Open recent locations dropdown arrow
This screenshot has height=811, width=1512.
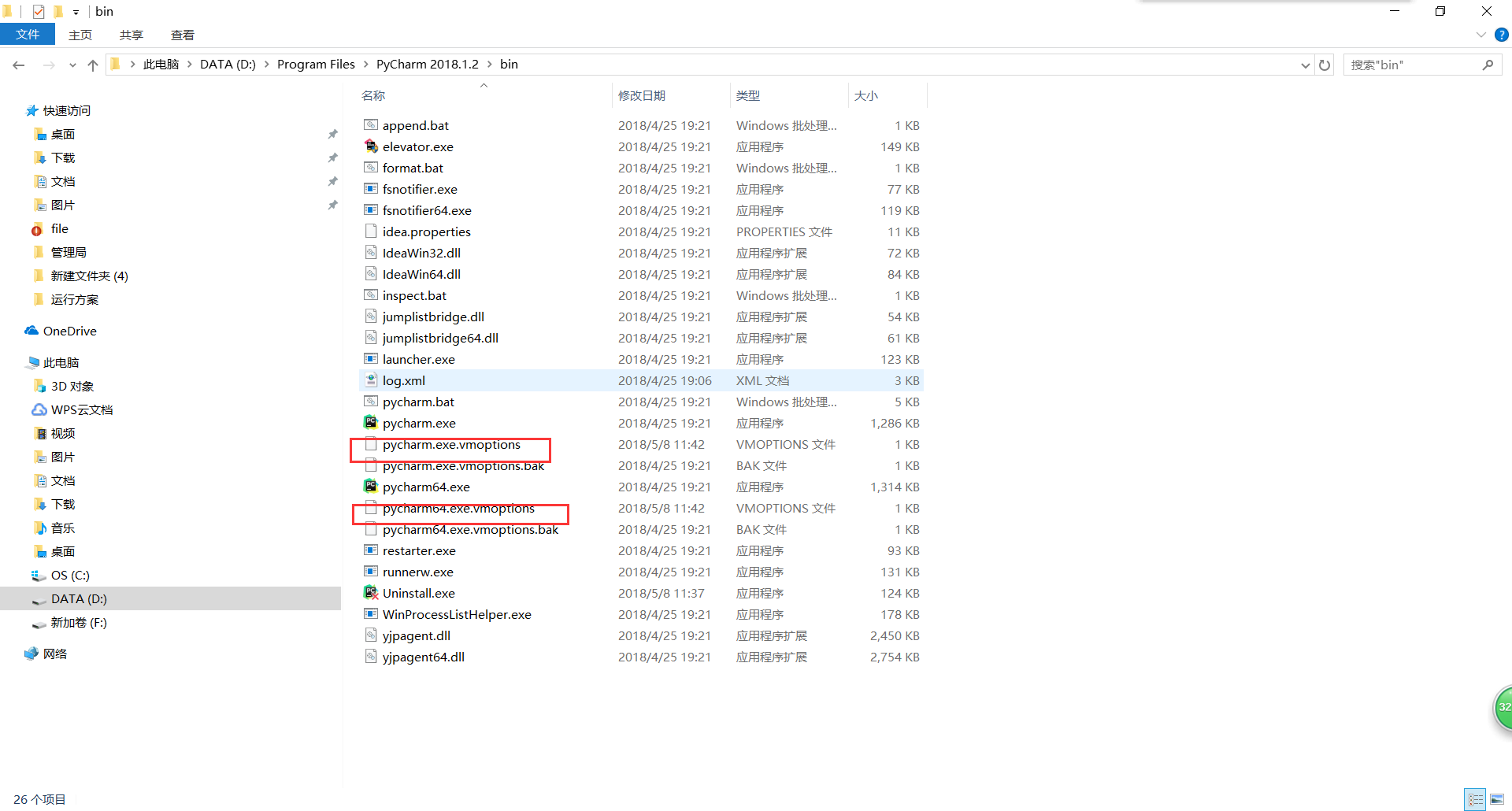click(x=72, y=65)
